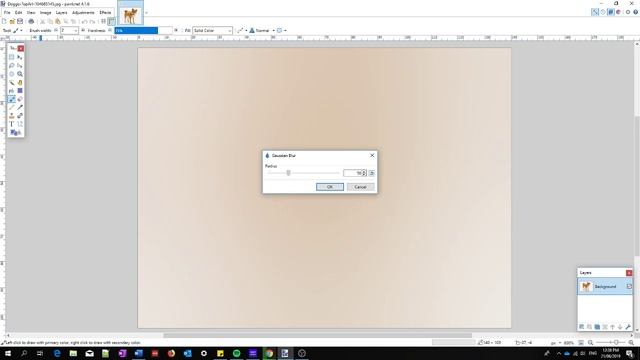Screen dimensions: 640x360
Task: Decrease brush width minus button
Action: pos(56,31)
